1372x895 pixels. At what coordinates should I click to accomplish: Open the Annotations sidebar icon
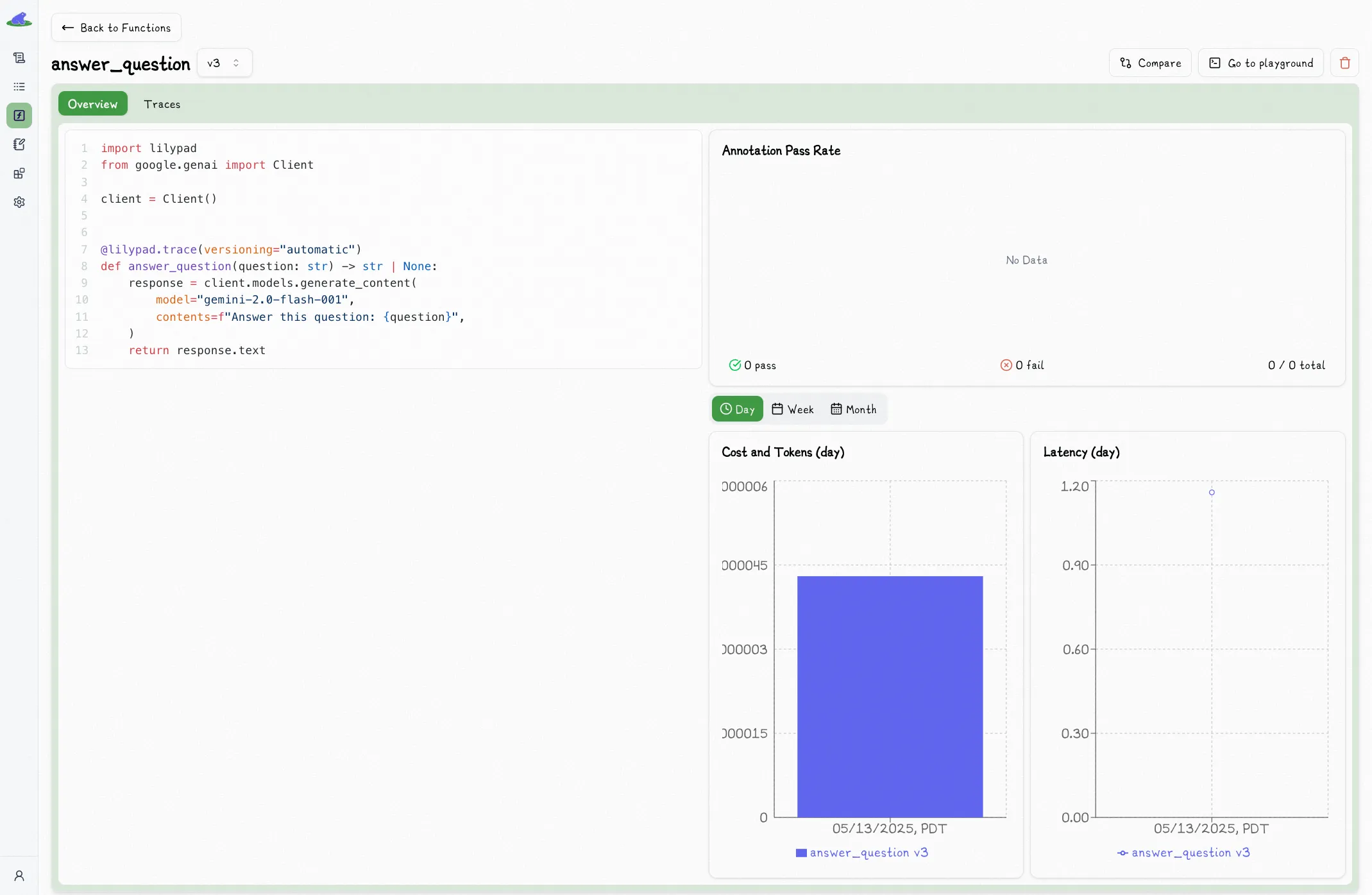tap(19, 144)
